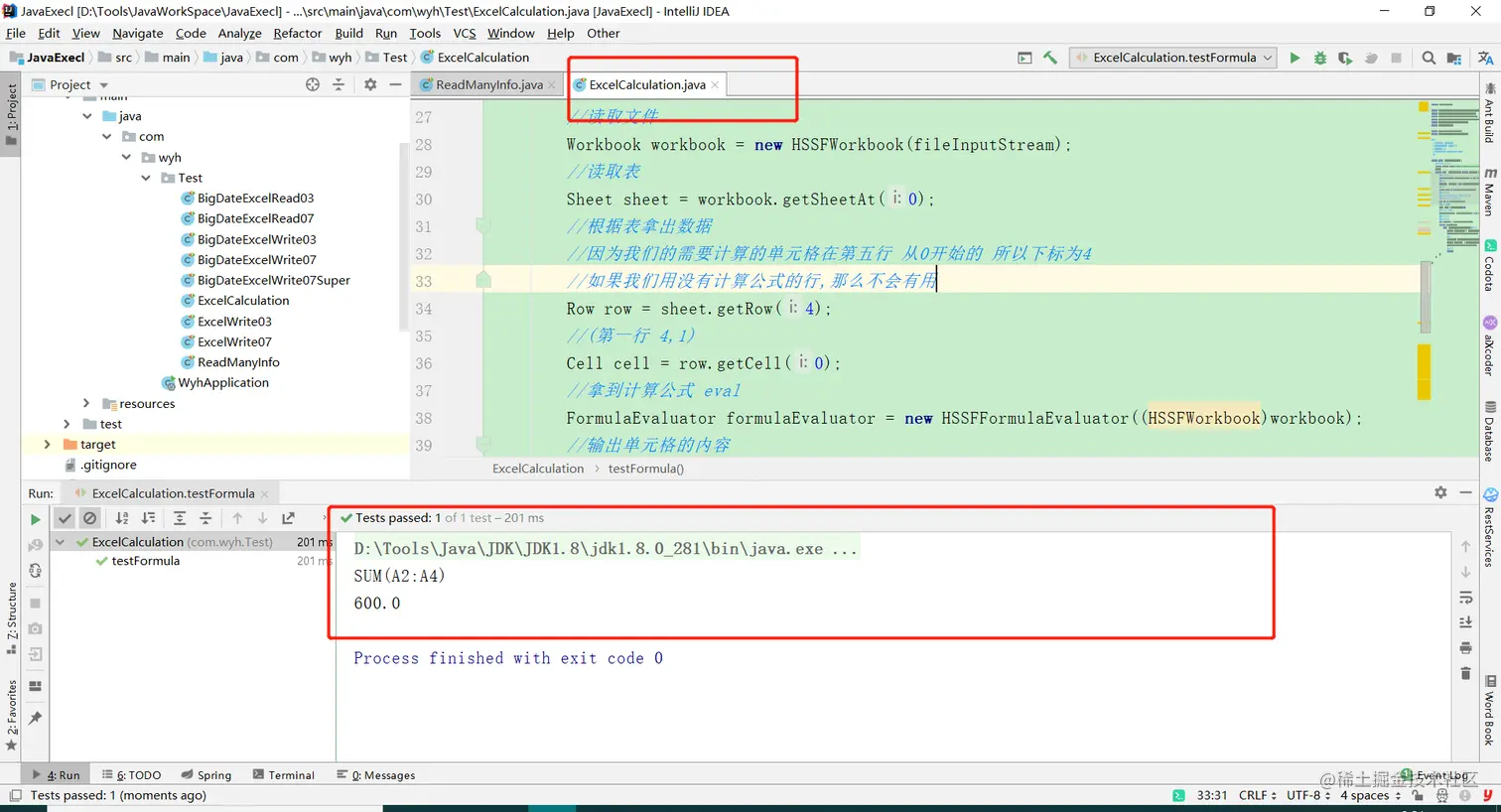Screen dimensions: 1501x812
Task: Expand all test results
Action: [x=180, y=518]
